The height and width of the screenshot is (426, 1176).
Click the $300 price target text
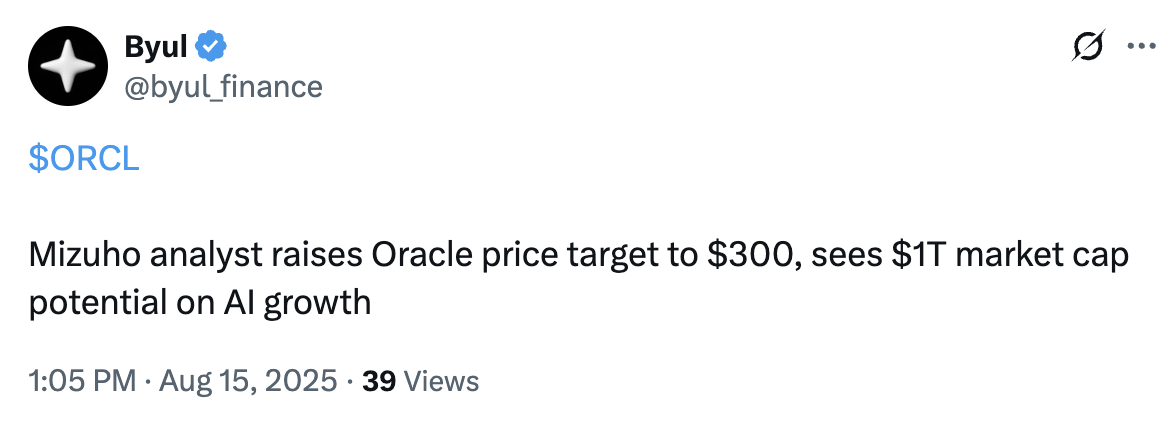(x=747, y=256)
